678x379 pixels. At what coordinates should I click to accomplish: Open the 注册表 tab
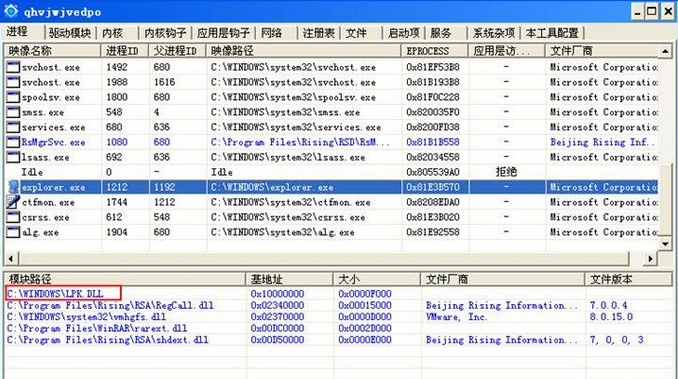319,33
